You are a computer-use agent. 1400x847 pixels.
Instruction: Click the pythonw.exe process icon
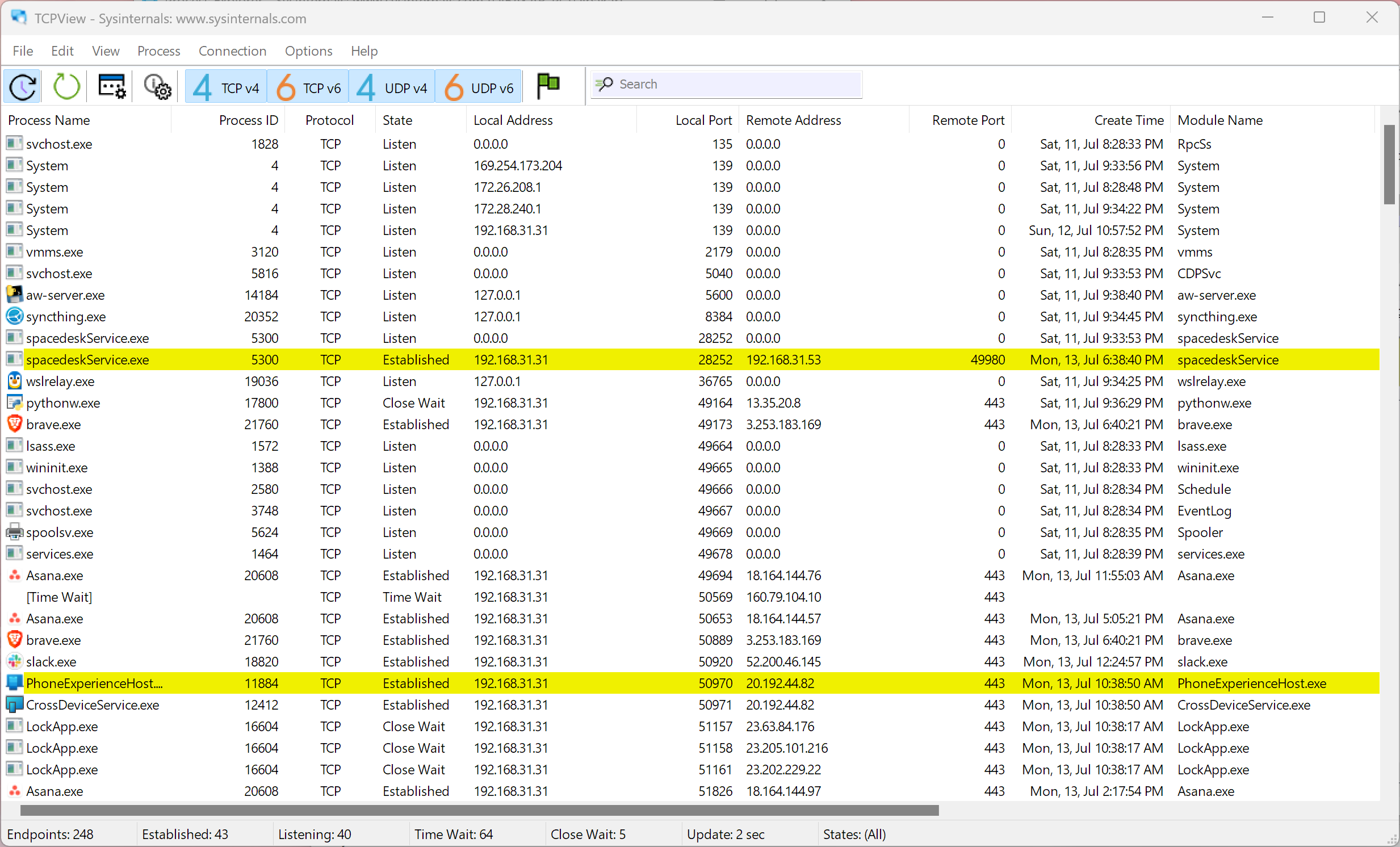coord(14,402)
